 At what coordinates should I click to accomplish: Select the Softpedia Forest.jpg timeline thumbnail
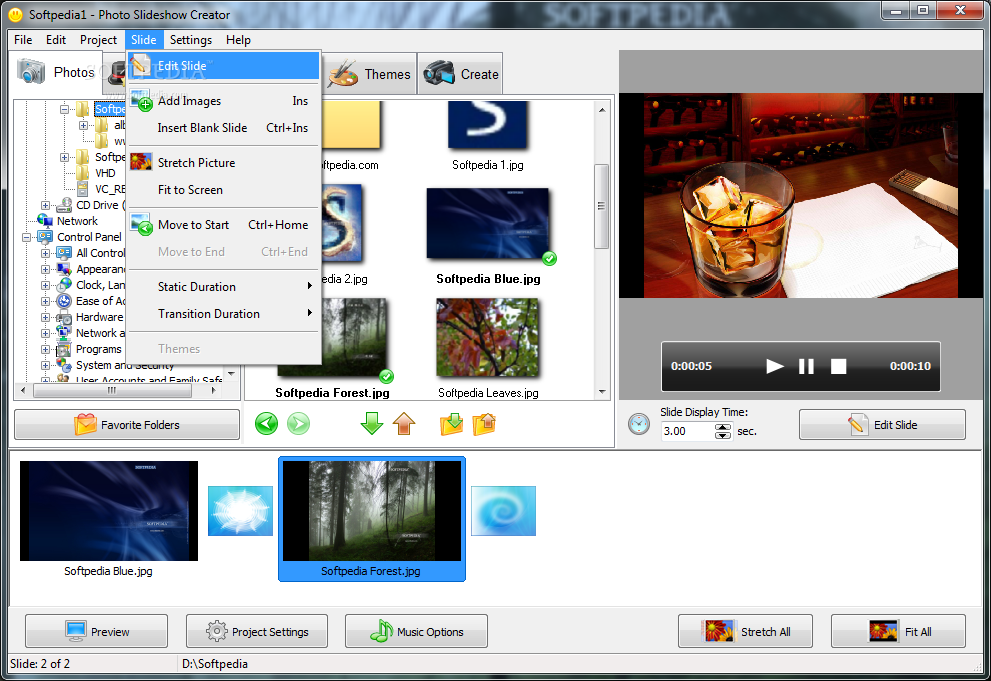click(x=372, y=515)
